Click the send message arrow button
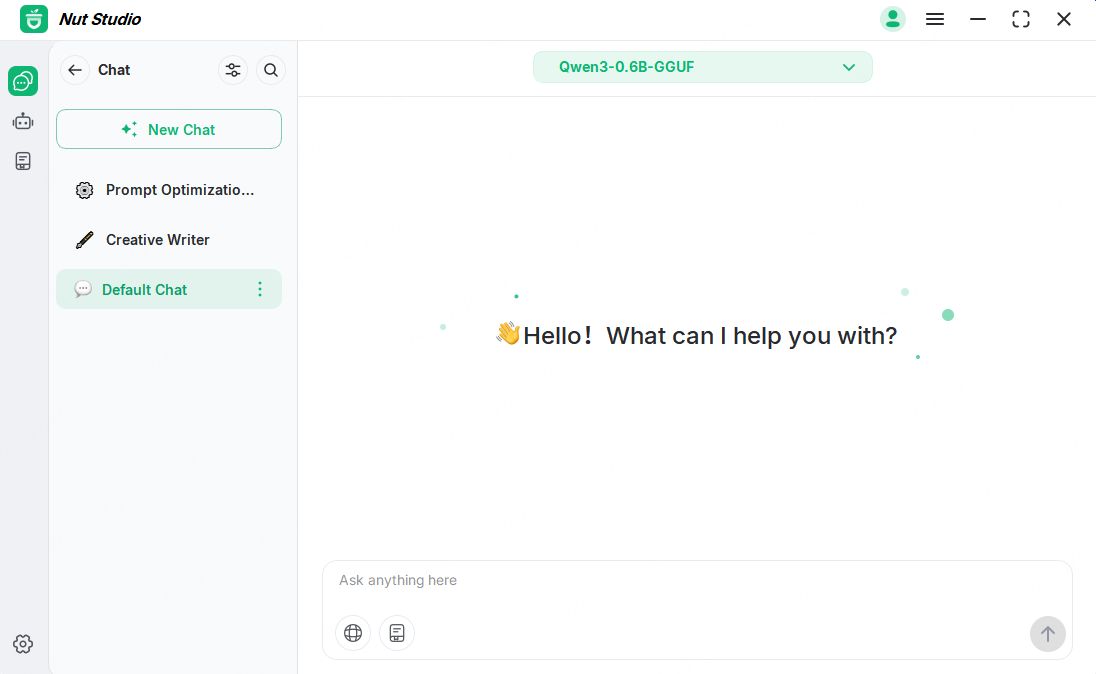The height and width of the screenshot is (674, 1096). click(x=1047, y=634)
